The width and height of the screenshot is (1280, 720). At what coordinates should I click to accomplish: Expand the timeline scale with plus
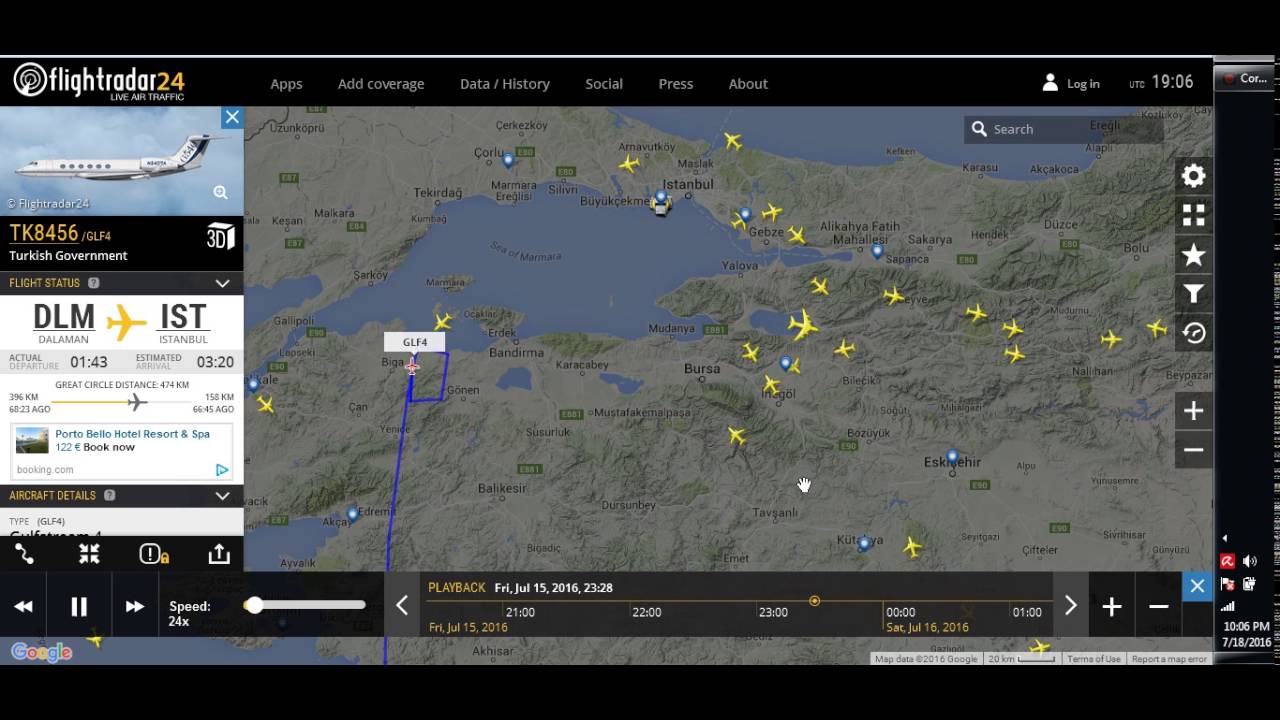(1112, 606)
